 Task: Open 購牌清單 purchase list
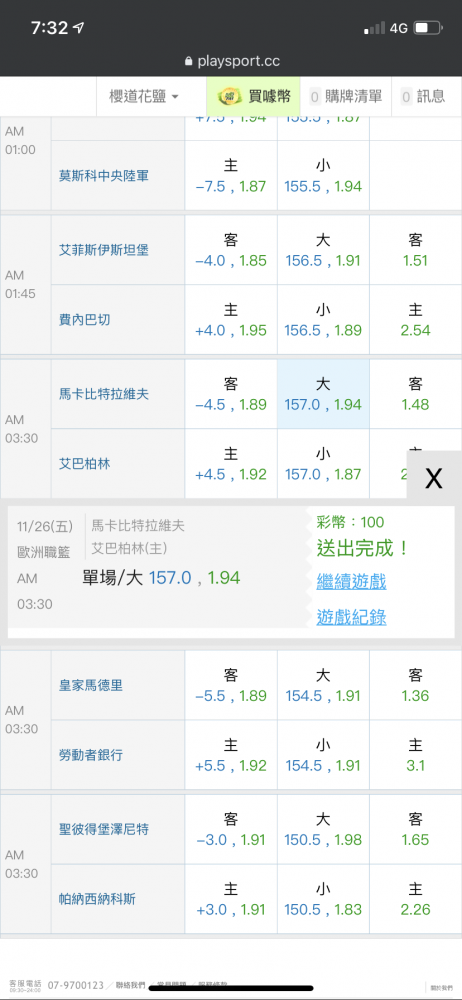click(x=345, y=96)
